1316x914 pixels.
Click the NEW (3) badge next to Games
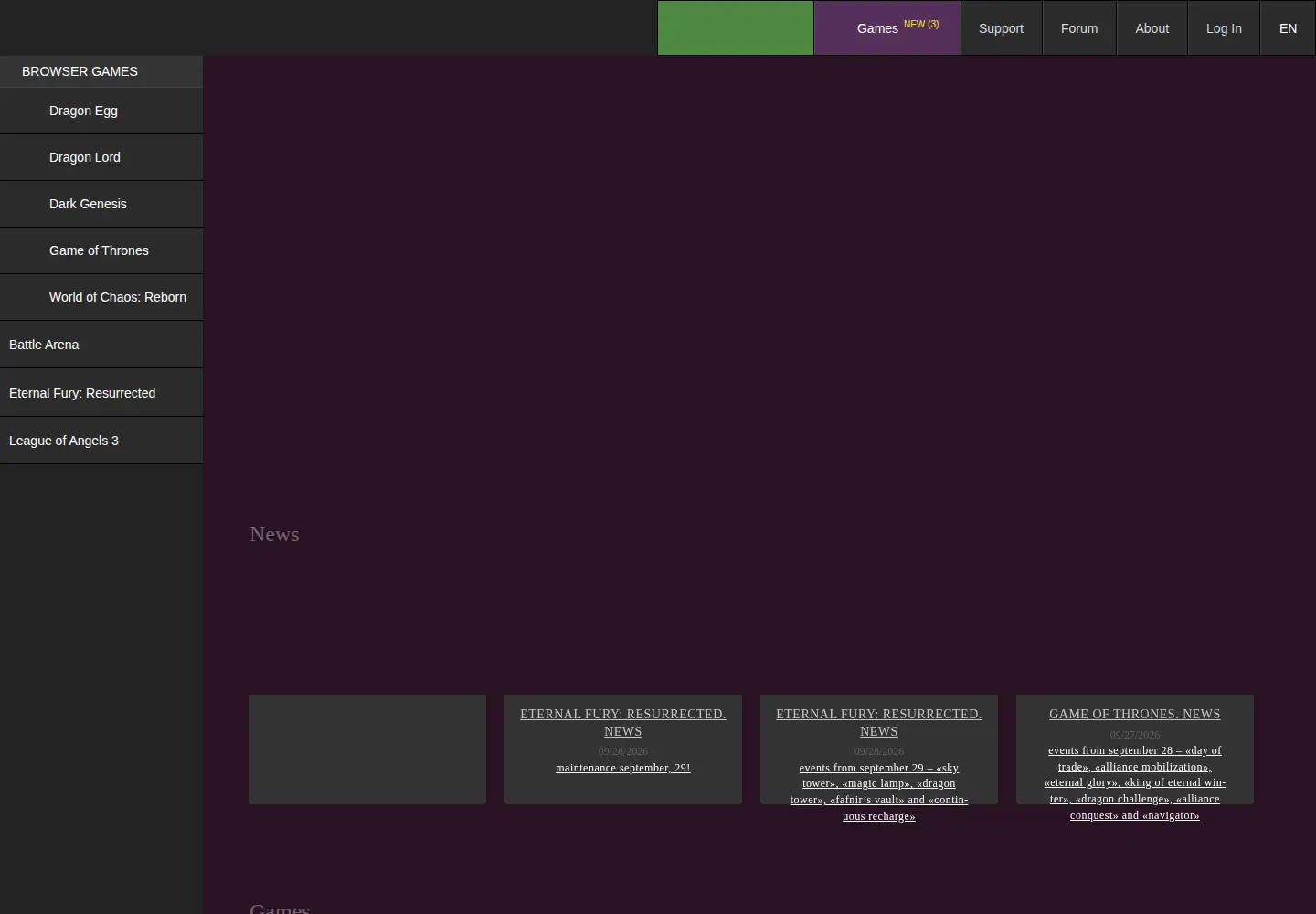coord(921,24)
